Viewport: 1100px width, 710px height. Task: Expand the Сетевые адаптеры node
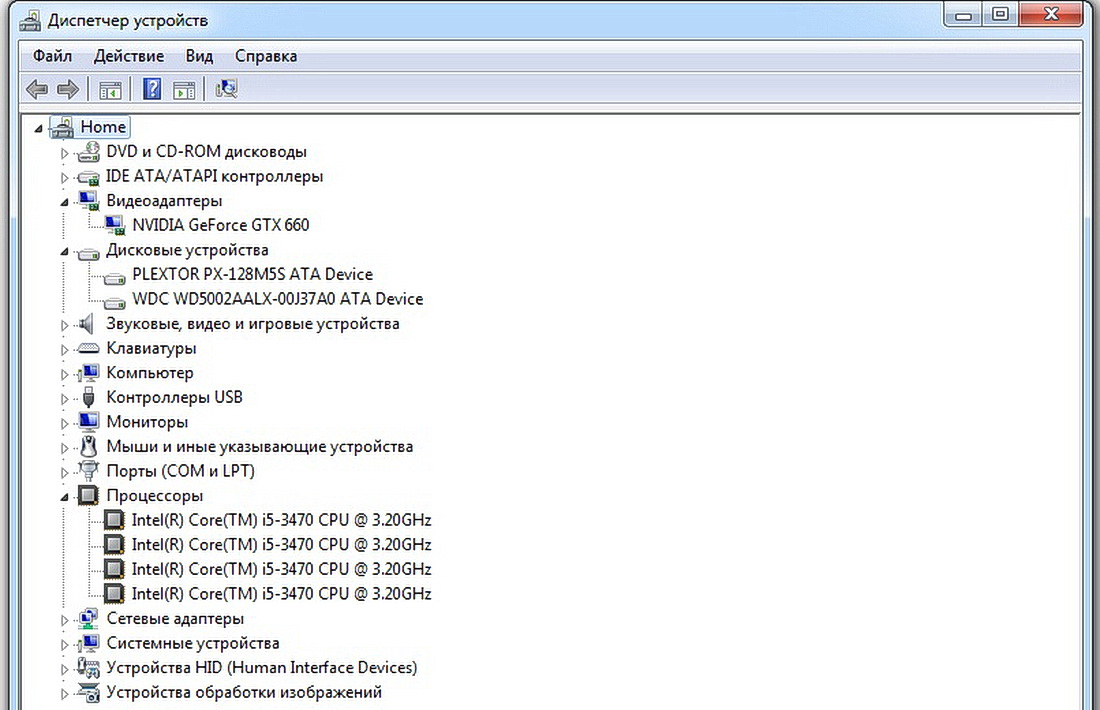(x=65, y=619)
